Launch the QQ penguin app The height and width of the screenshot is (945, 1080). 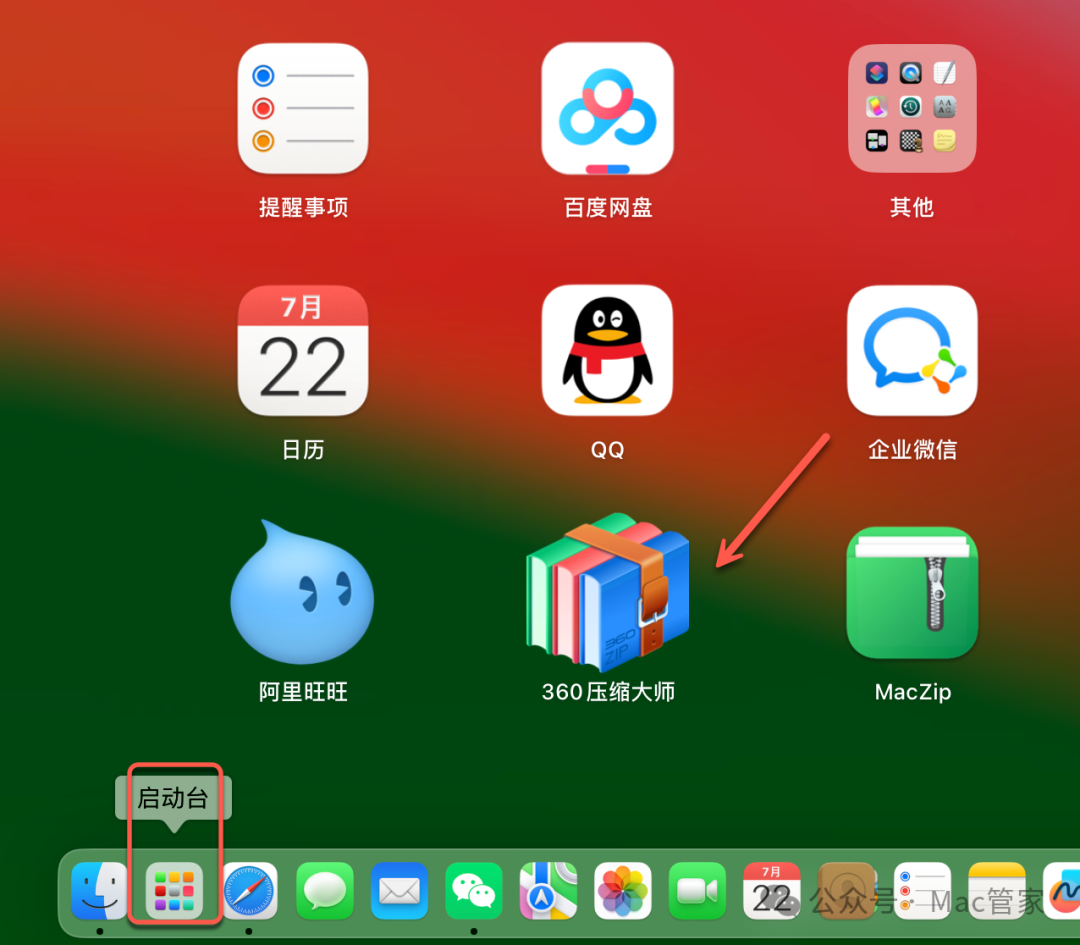pos(608,351)
